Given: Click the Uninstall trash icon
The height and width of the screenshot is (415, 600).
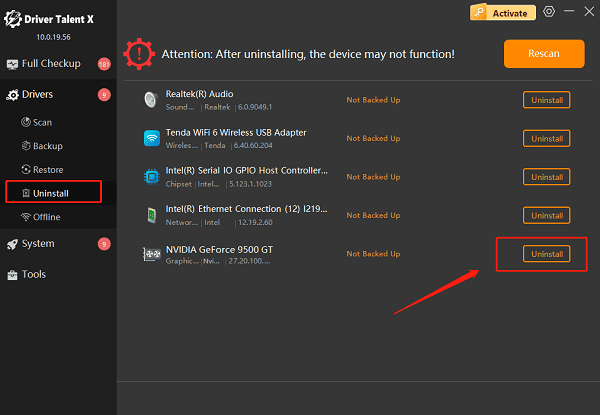Looking at the screenshot, I should tap(26, 193).
